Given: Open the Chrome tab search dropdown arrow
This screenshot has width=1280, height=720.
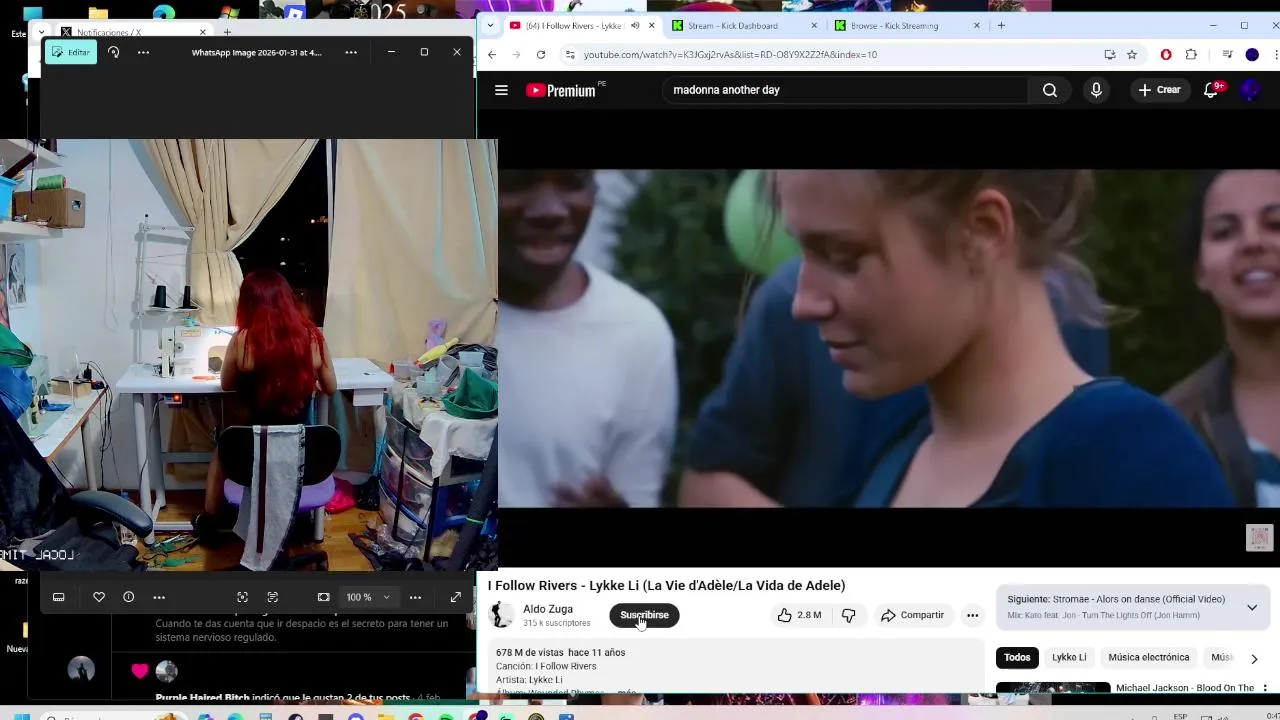Looking at the screenshot, I should (489, 25).
